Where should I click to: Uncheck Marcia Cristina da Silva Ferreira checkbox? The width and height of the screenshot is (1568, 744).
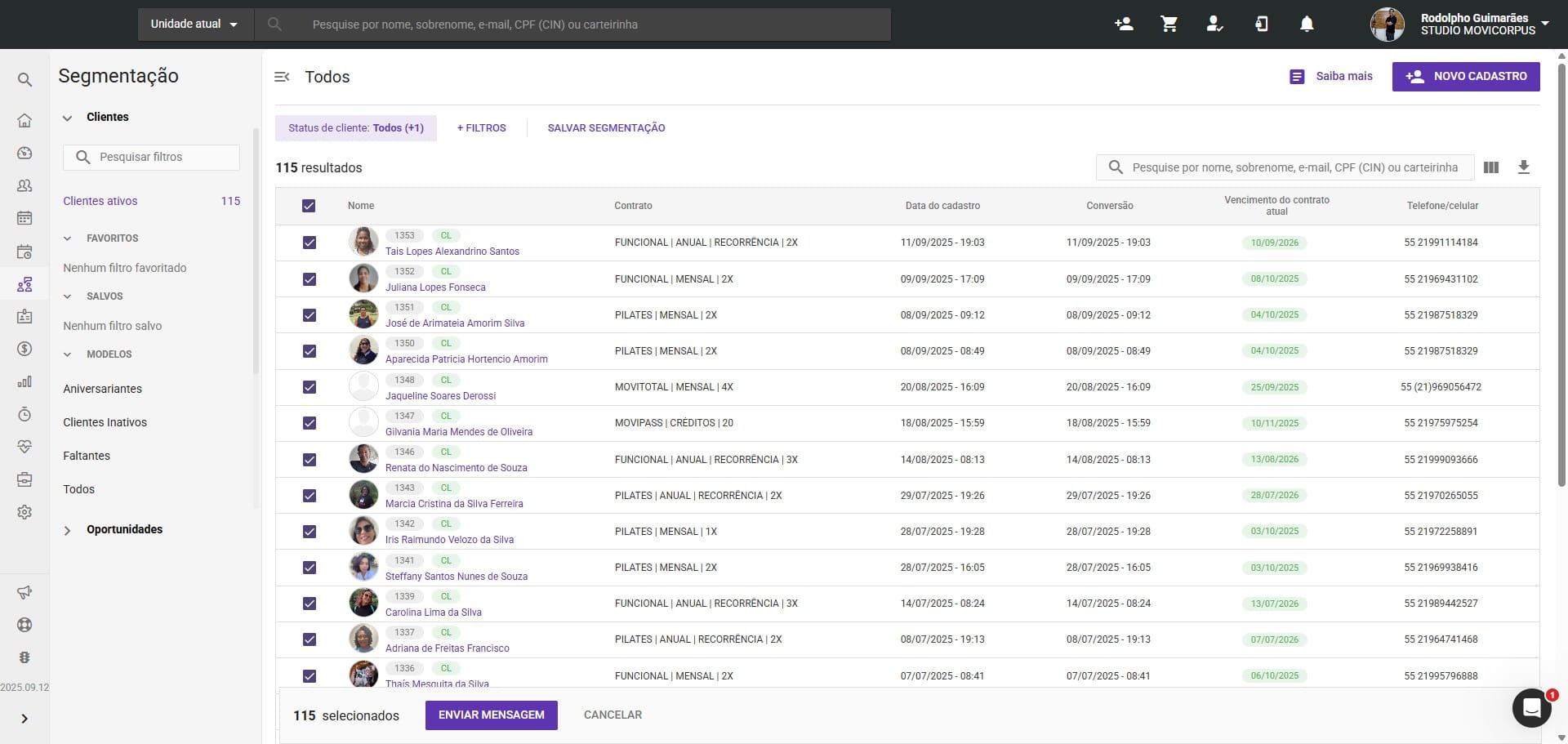click(x=310, y=496)
